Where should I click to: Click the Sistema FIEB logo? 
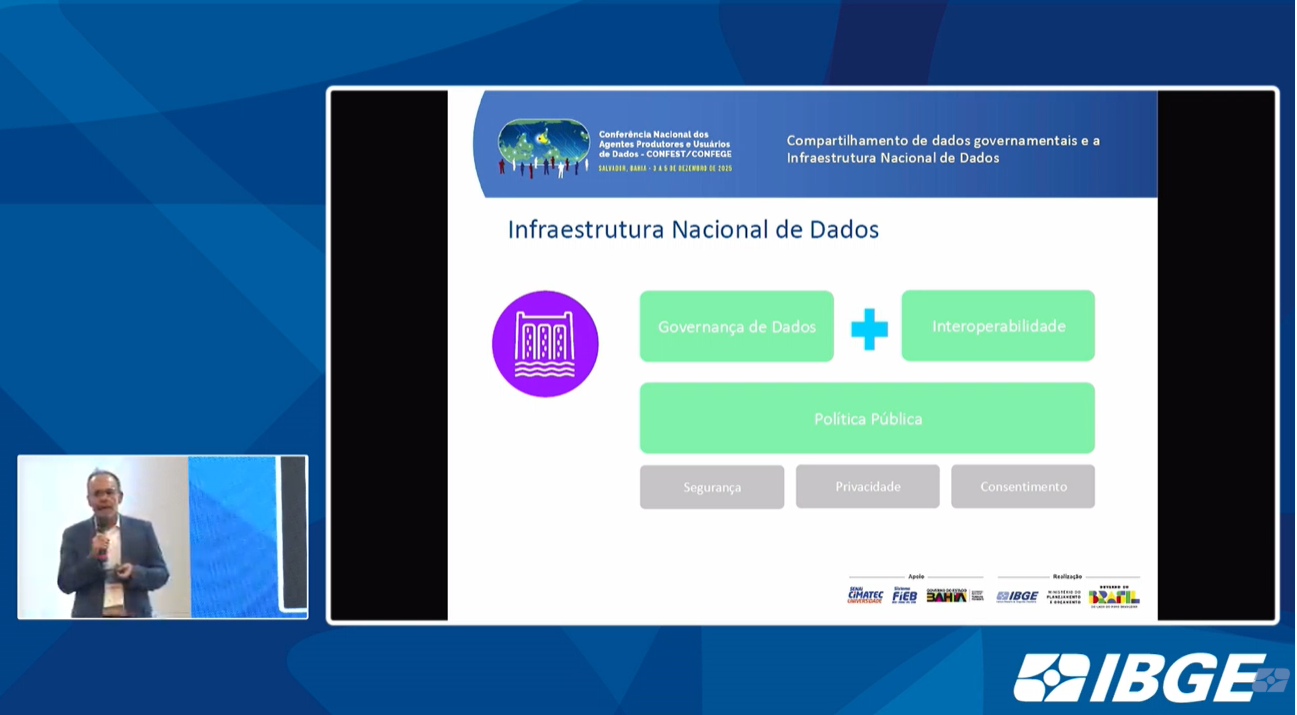pyautogui.click(x=904, y=596)
